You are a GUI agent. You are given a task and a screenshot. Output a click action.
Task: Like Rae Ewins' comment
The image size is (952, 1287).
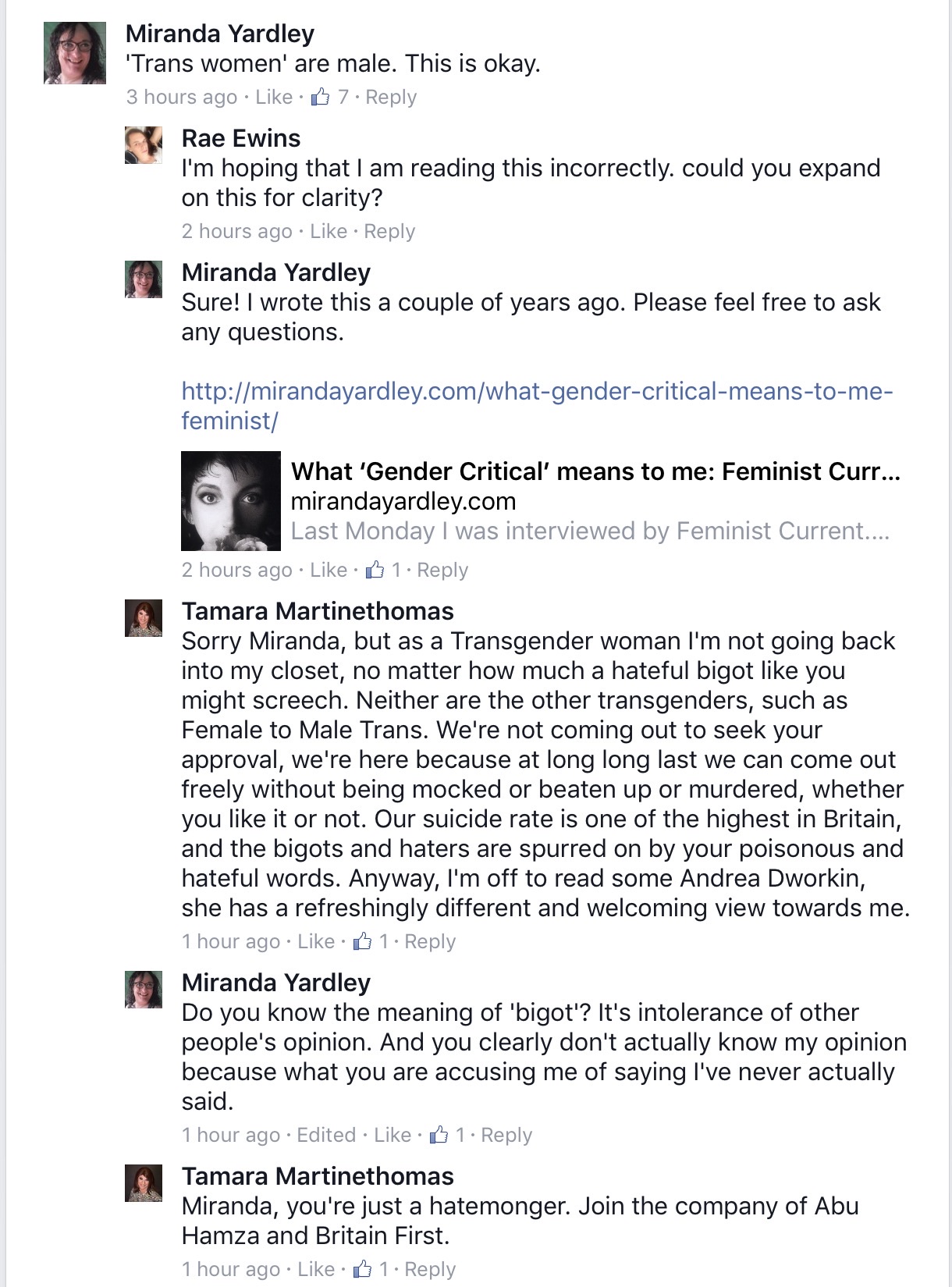(329, 231)
